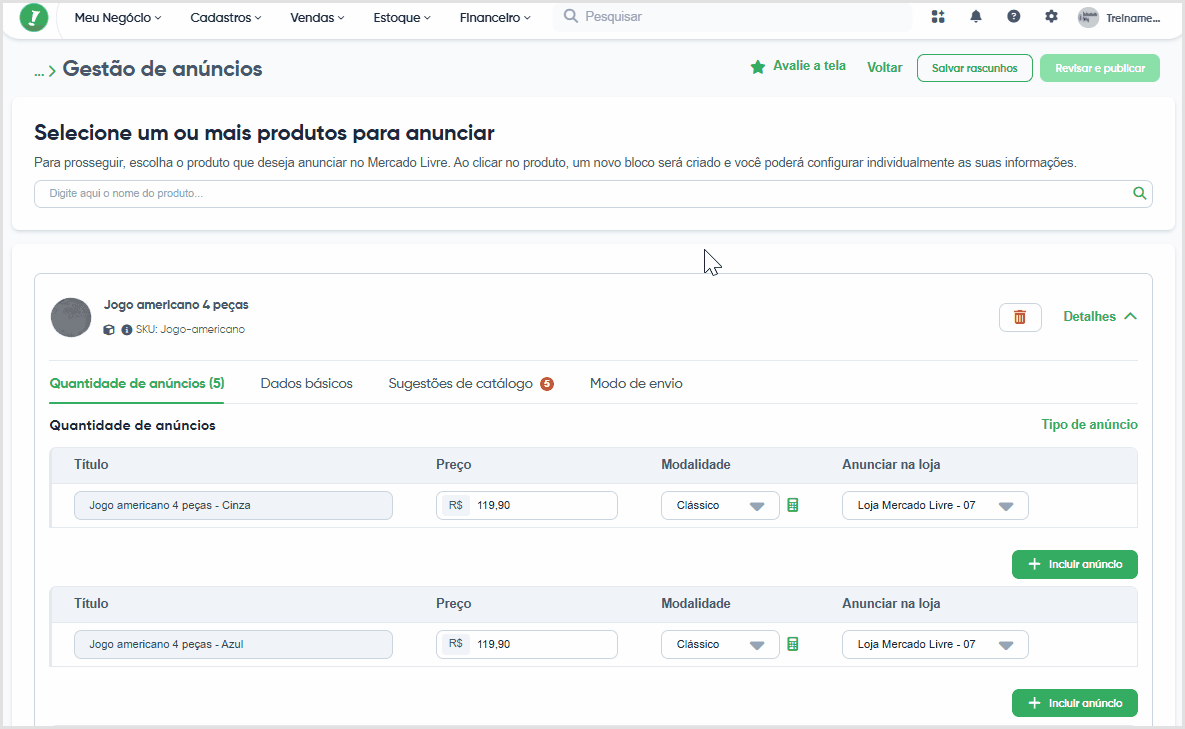Click the magnifier icon in product search field
Image resolution: width=1185 pixels, height=729 pixels.
pyautogui.click(x=1140, y=193)
